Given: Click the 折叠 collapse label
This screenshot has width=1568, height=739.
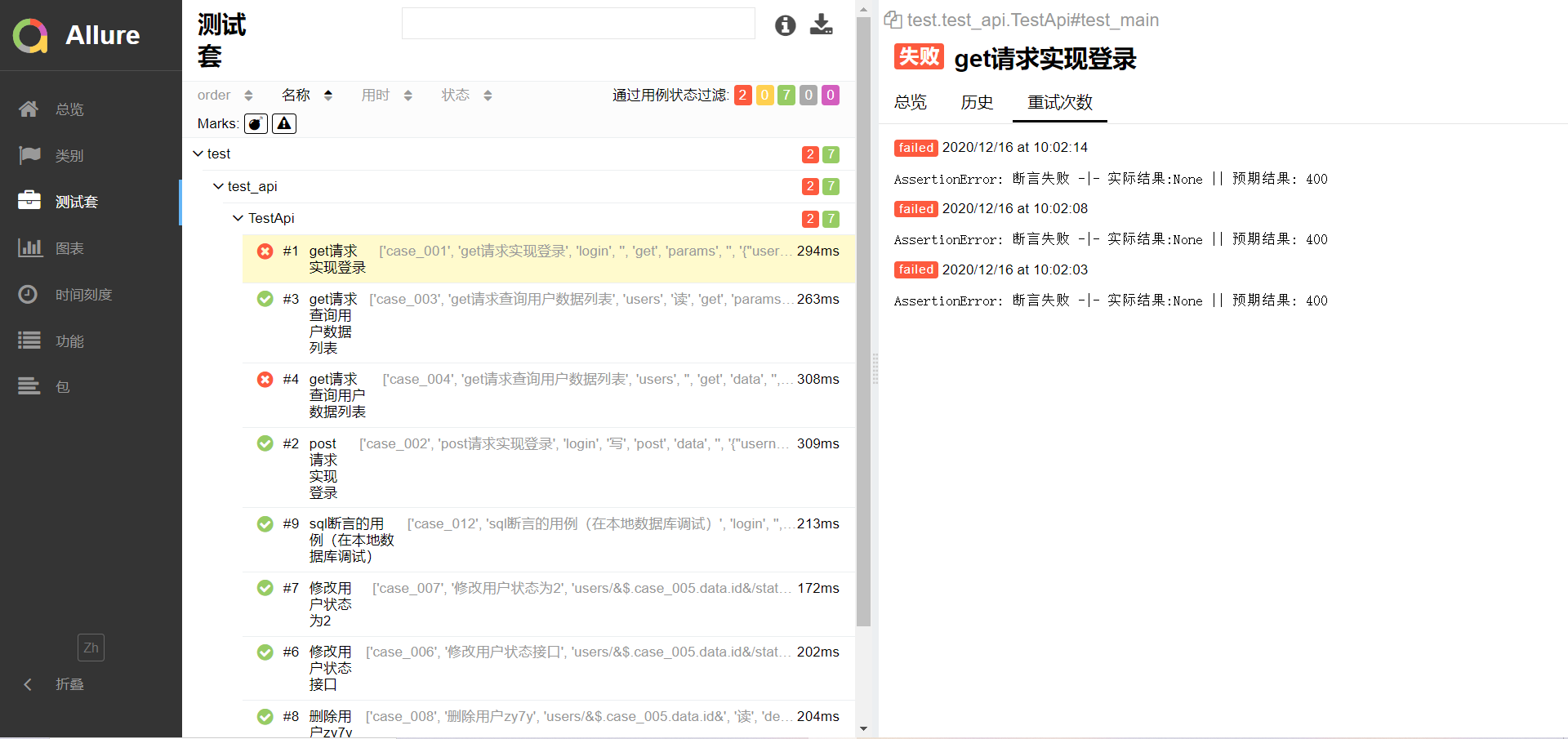Looking at the screenshot, I should [x=69, y=684].
